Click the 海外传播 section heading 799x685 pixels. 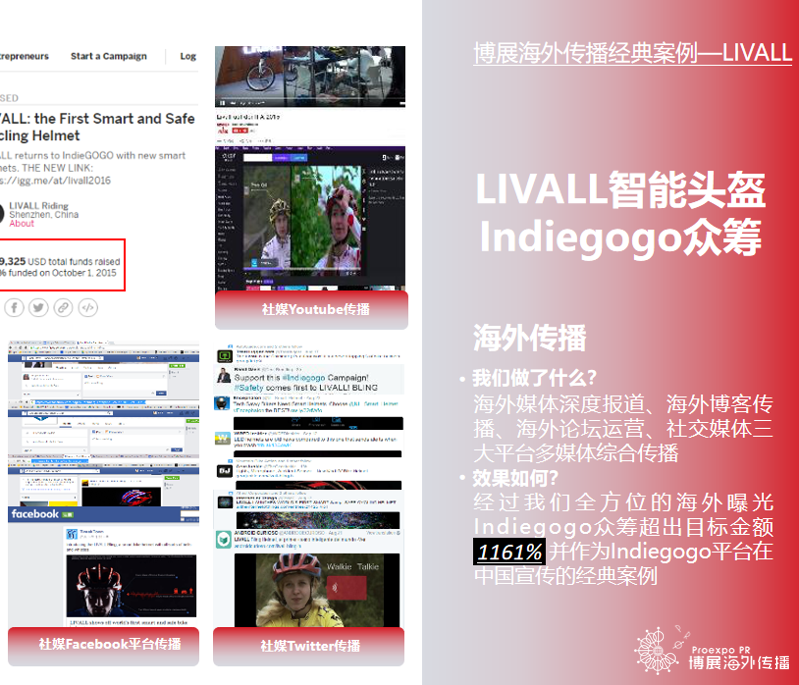(x=529, y=337)
